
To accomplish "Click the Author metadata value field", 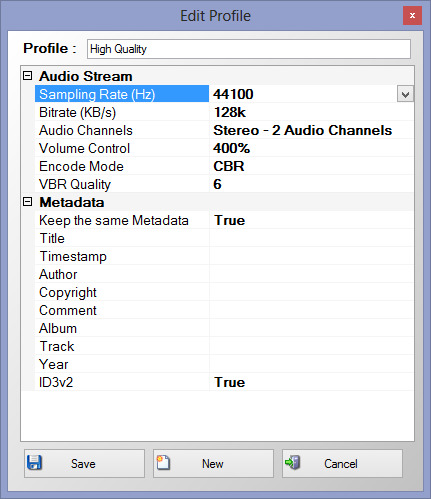I will tap(311, 274).
